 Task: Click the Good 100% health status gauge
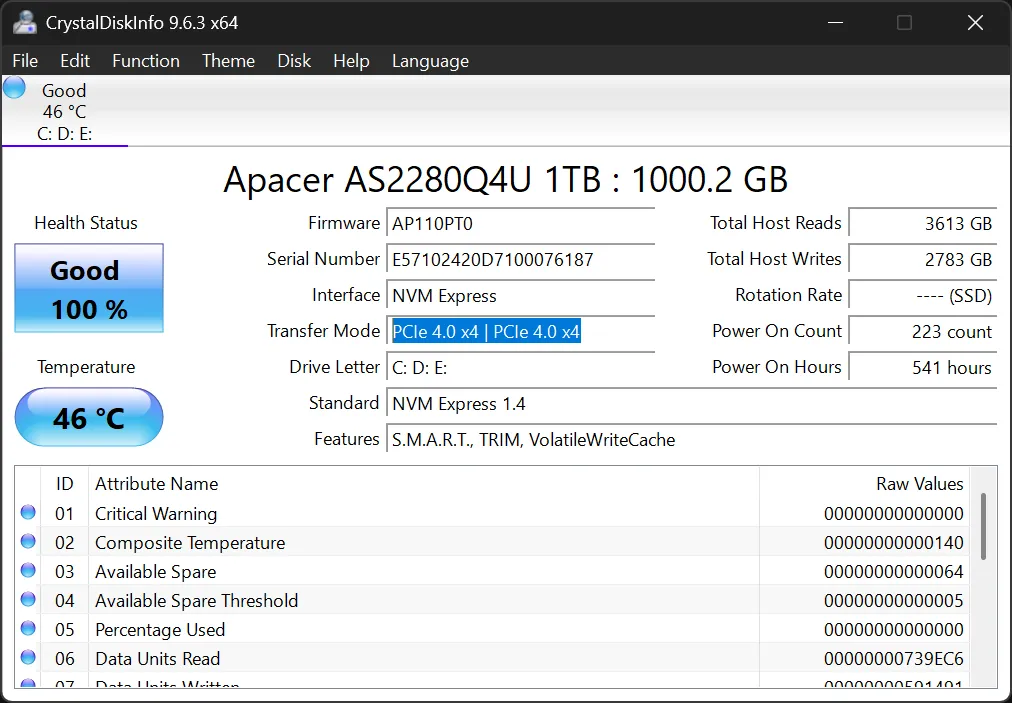[x=88, y=289]
